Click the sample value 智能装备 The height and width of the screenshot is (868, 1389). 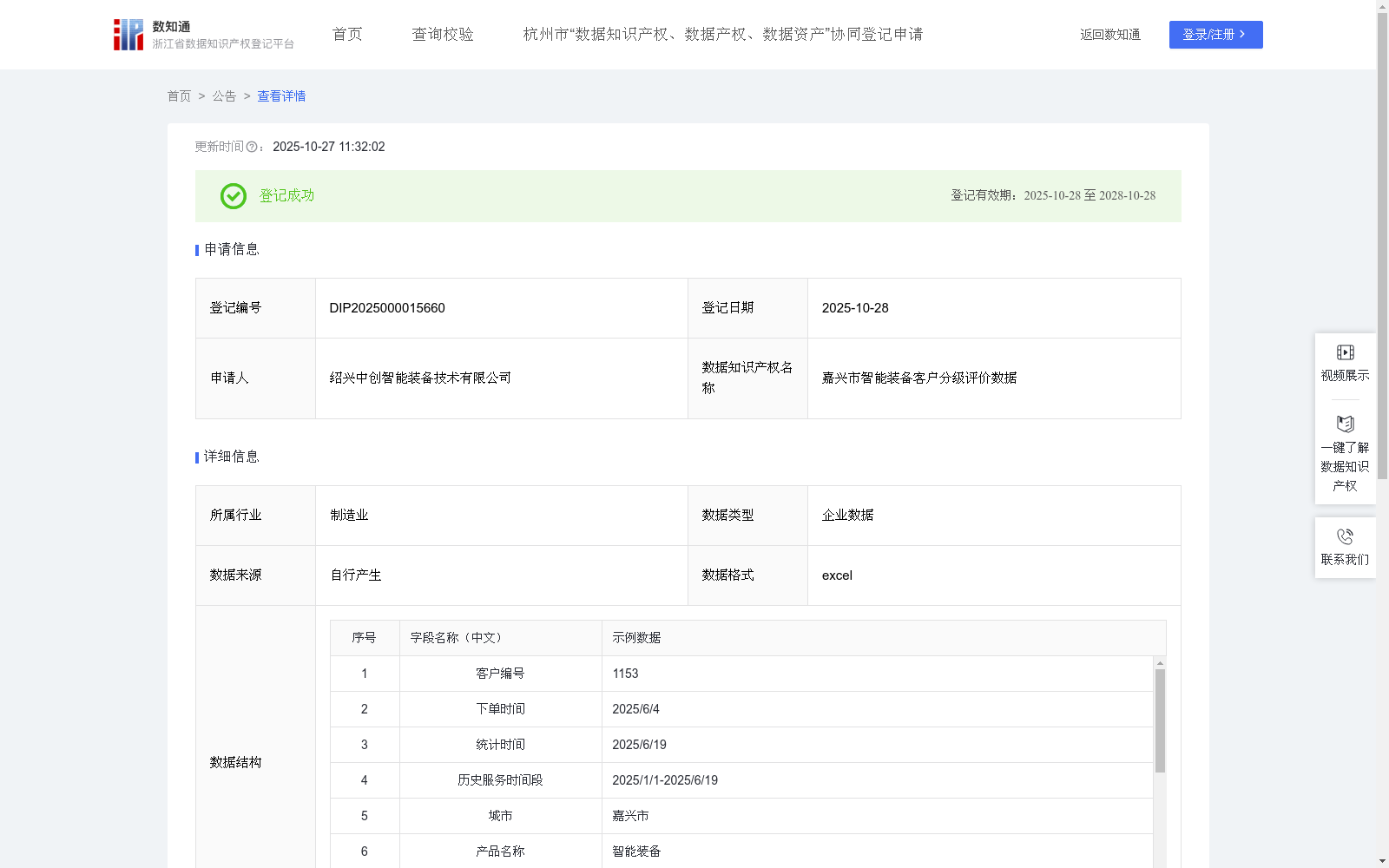636,852
